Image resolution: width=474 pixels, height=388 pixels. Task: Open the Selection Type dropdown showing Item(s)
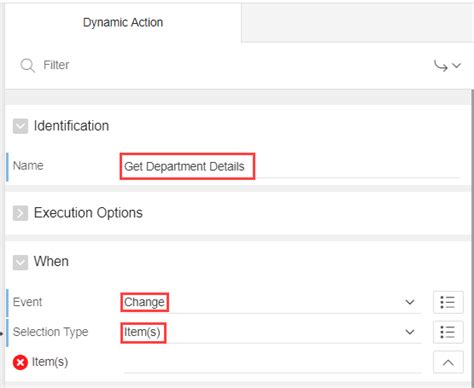tap(271, 332)
